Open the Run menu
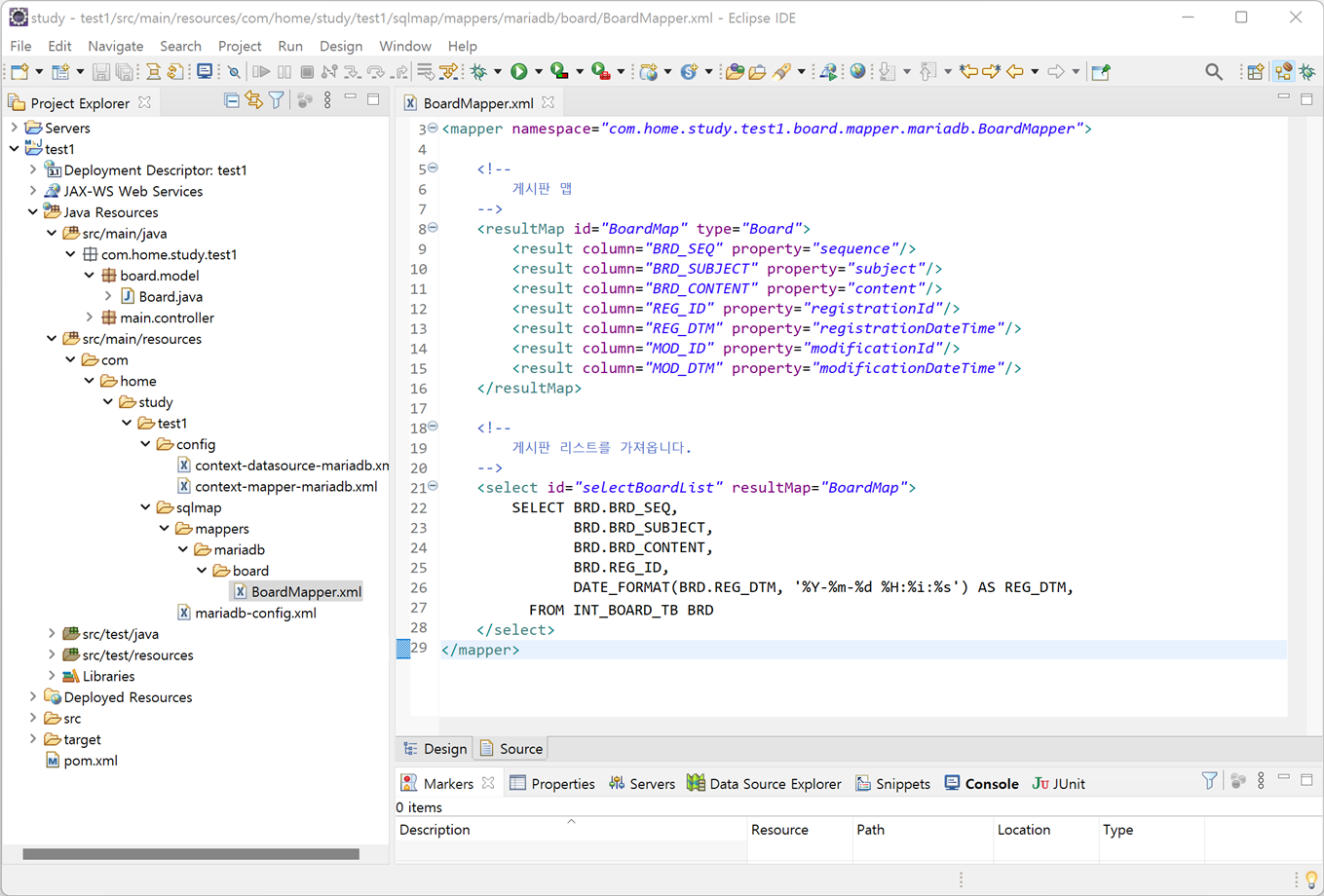This screenshot has height=896, width=1324. (x=290, y=46)
